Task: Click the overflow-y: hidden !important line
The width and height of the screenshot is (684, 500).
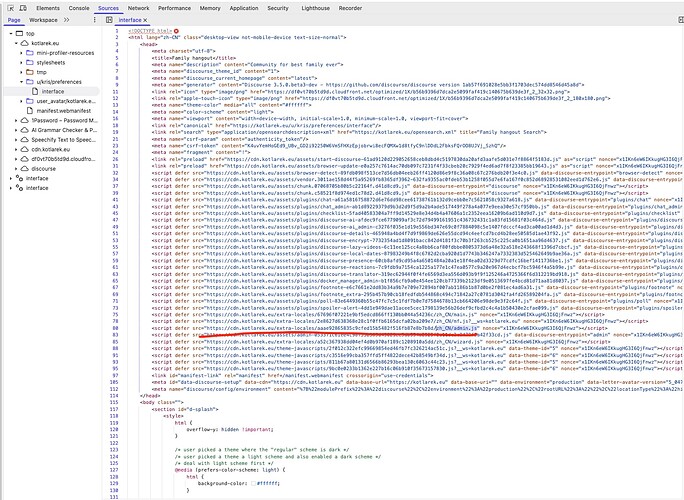Action: tap(229, 429)
